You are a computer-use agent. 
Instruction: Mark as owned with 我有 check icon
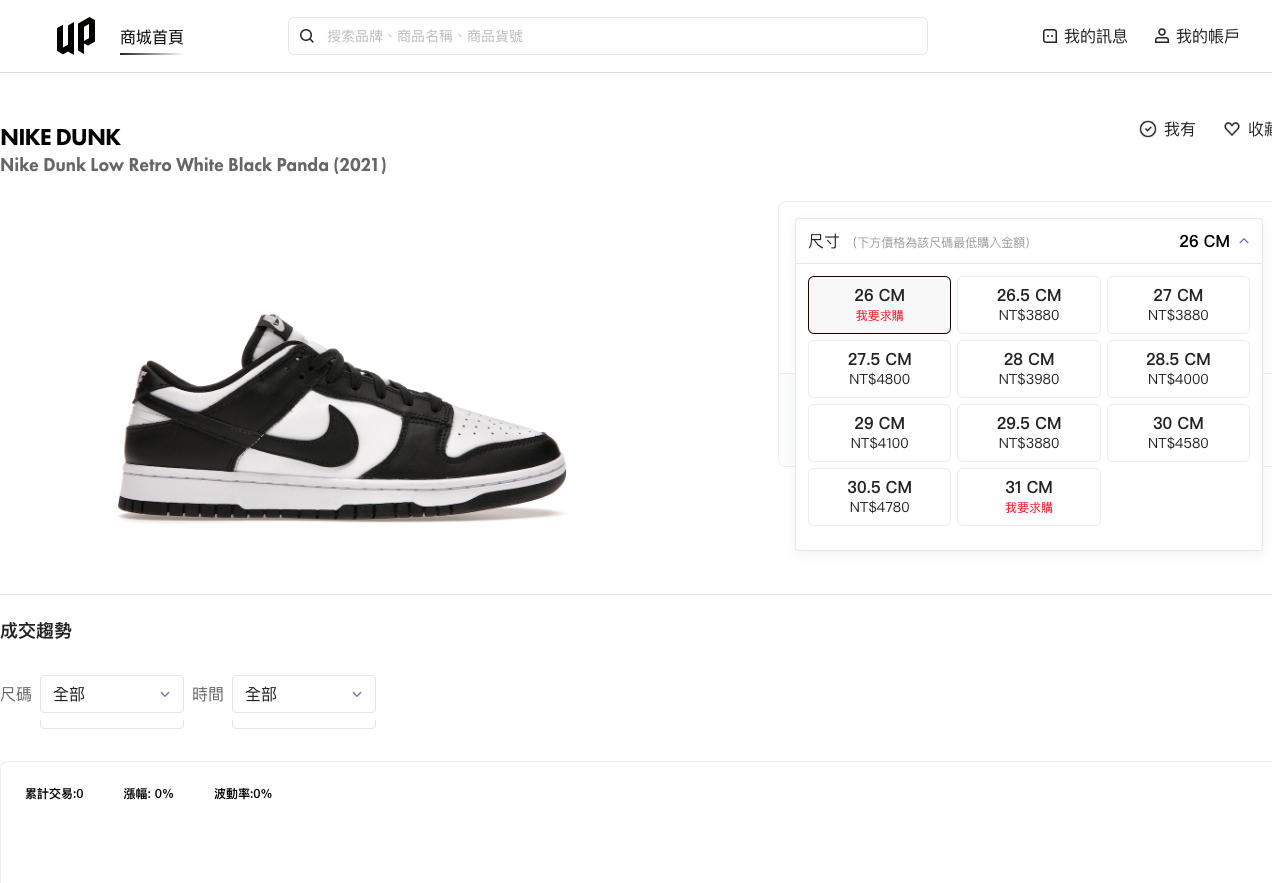tap(1148, 129)
